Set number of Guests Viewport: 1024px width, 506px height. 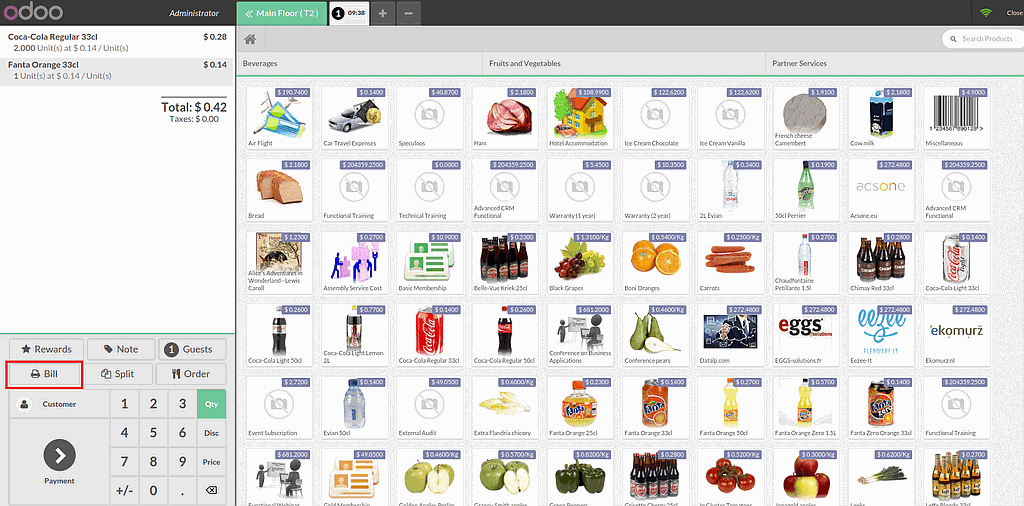pos(191,349)
